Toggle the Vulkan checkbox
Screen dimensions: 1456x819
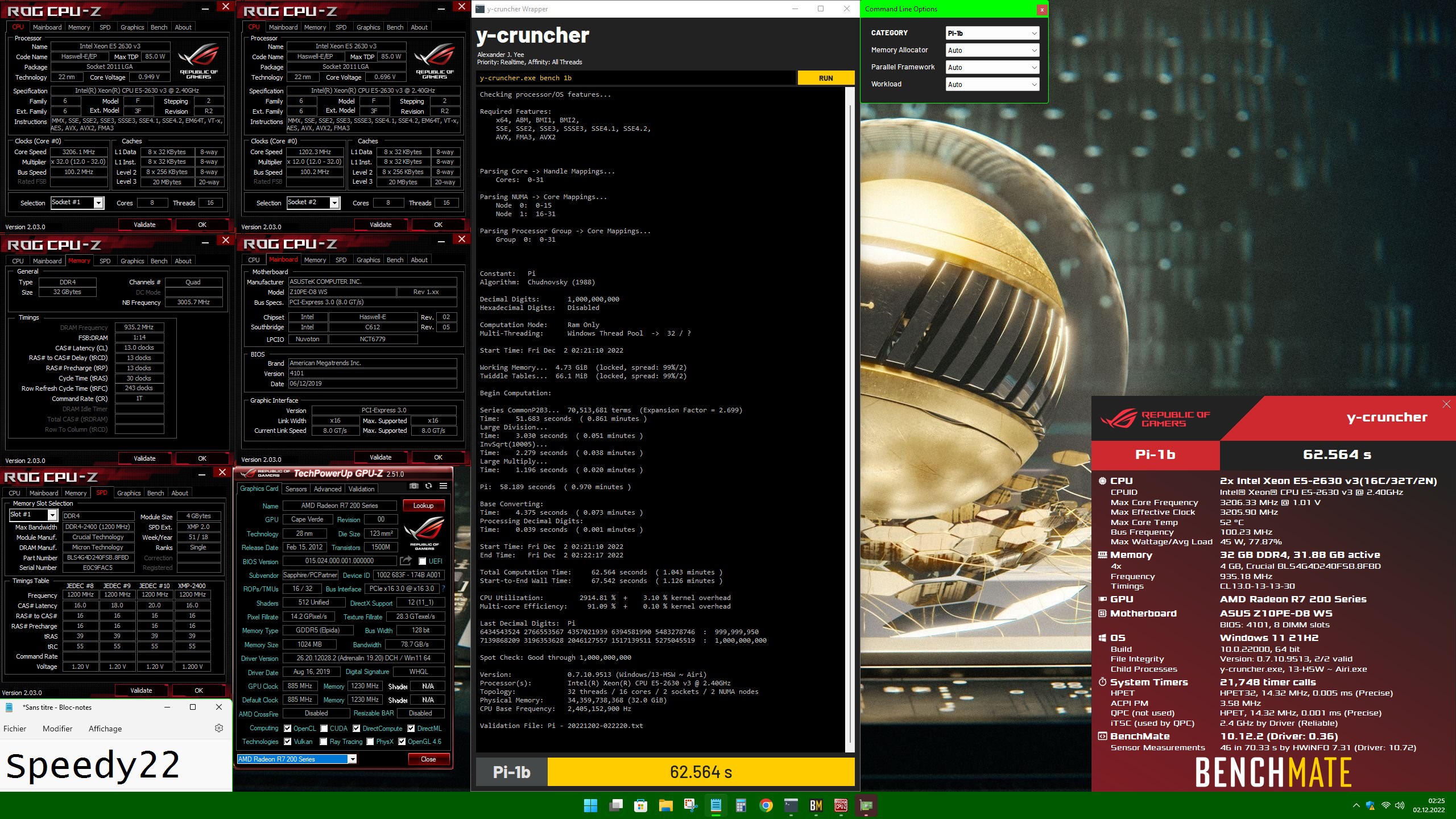pyautogui.click(x=288, y=742)
